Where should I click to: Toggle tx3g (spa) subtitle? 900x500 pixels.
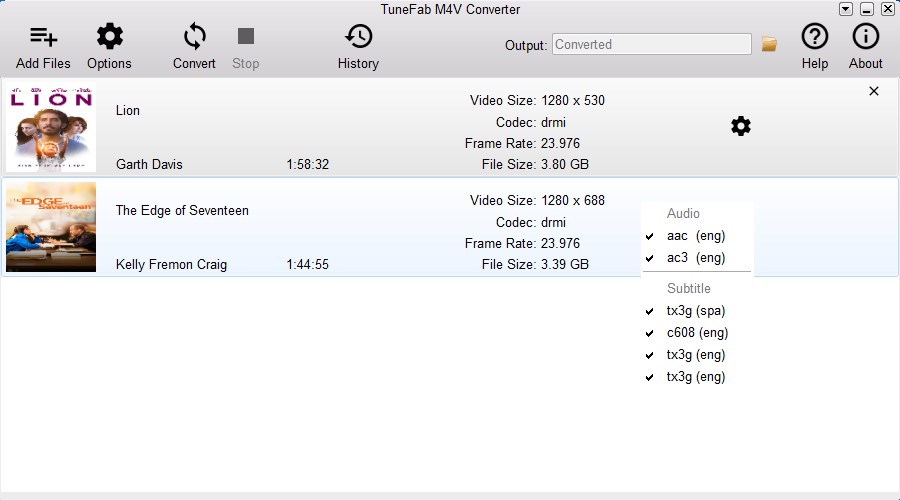tap(696, 311)
